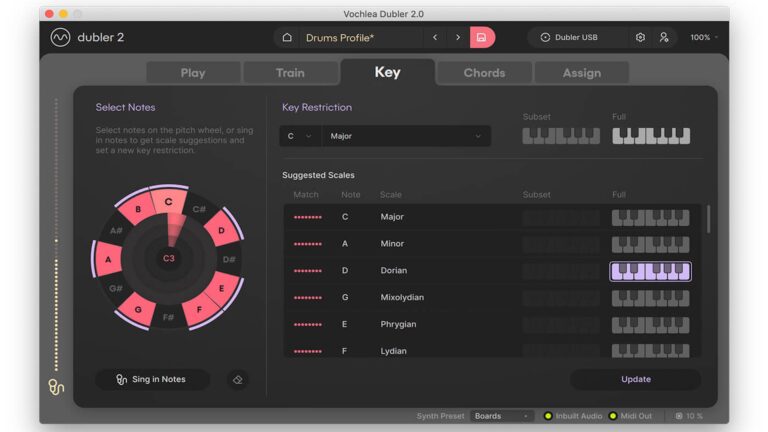Click the dubler 2 logo icon

click(x=60, y=37)
